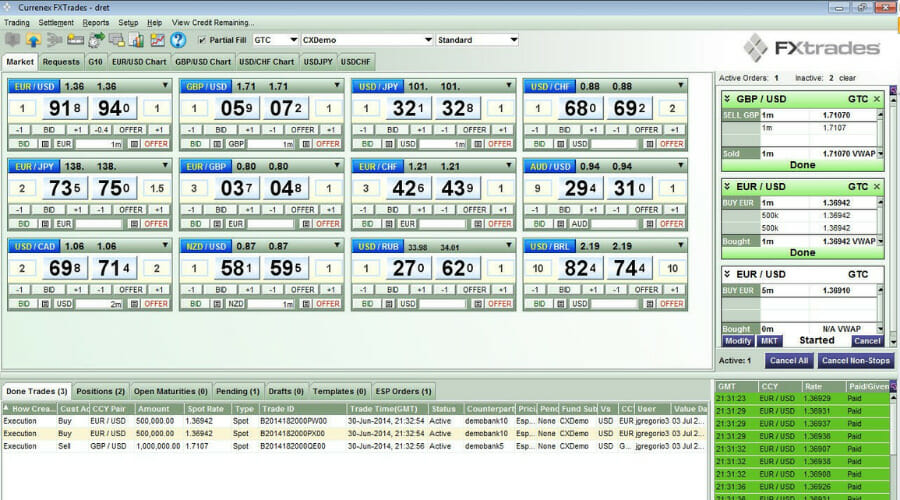Click the USD/CAD amount field showing 2m
This screenshot has height=500, width=900.
pyautogui.click(x=99, y=304)
